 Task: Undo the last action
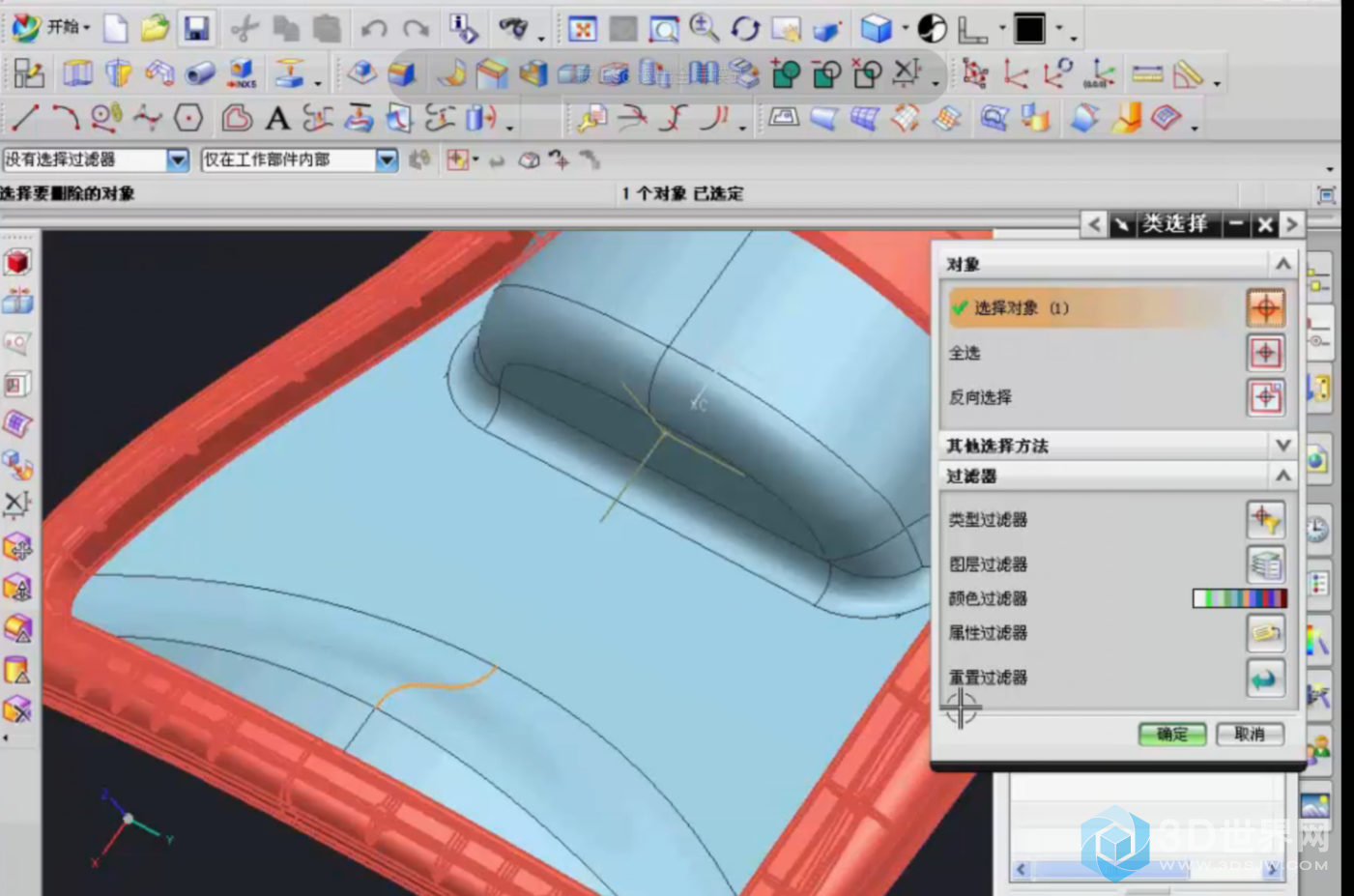[x=374, y=30]
